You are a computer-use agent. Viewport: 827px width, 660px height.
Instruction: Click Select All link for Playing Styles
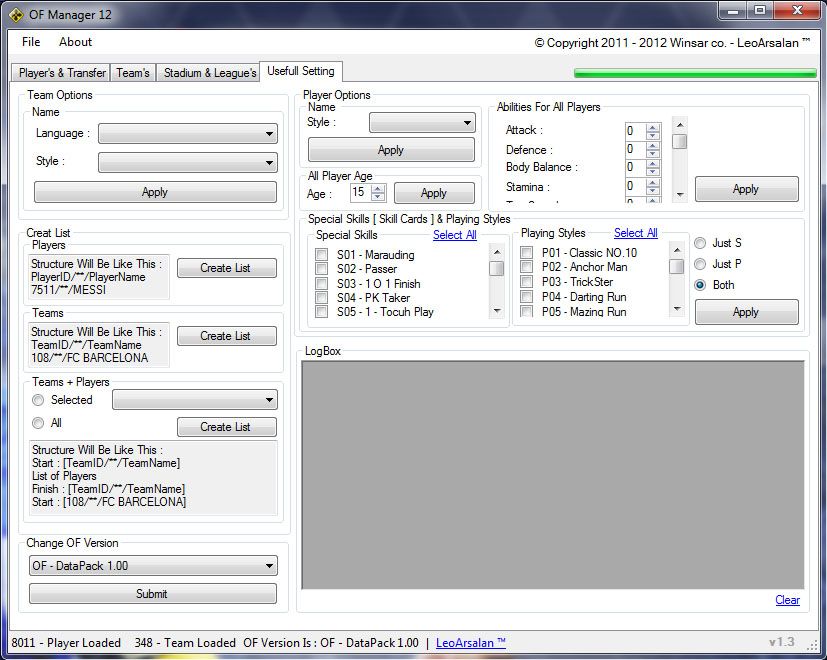click(x=635, y=234)
